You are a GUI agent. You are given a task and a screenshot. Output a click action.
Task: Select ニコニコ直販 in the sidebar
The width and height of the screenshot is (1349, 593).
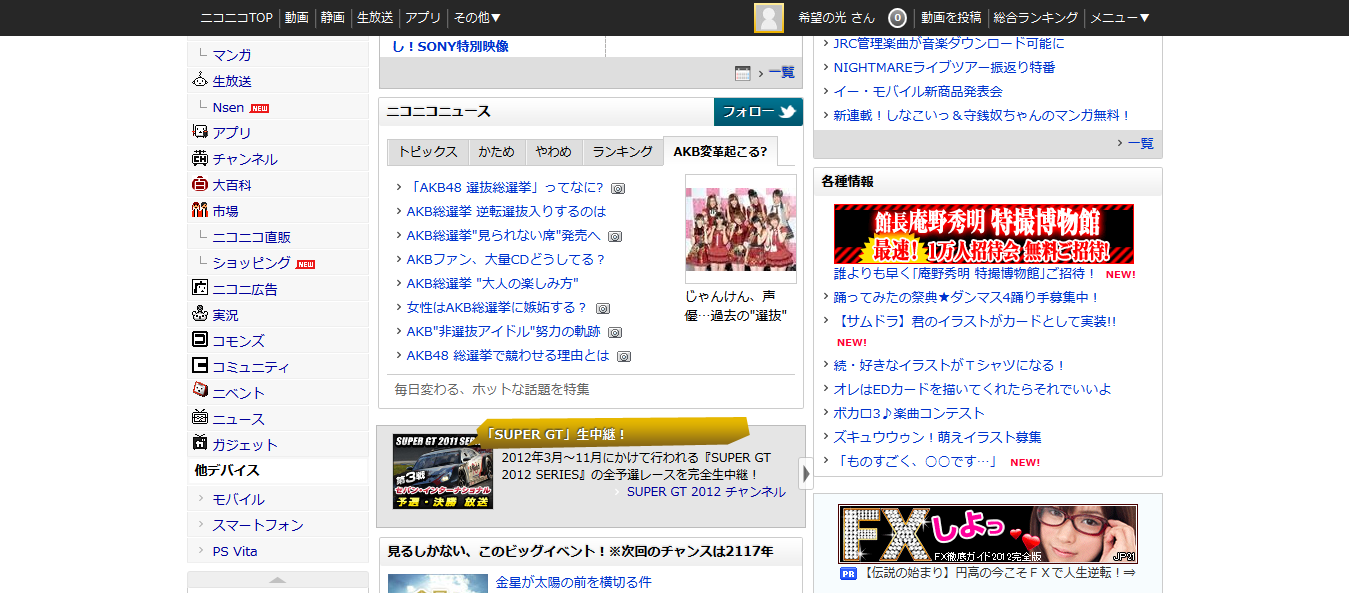click(x=251, y=237)
